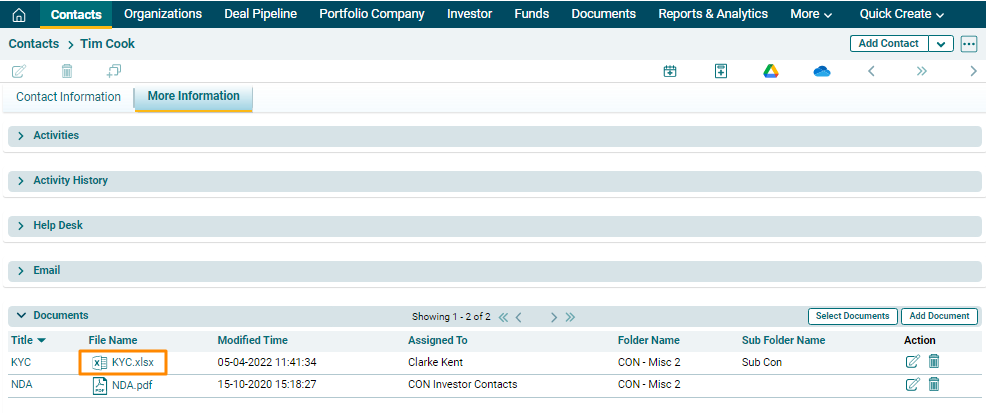Click the duplicate contact icon
986x413 pixels.
114,71
